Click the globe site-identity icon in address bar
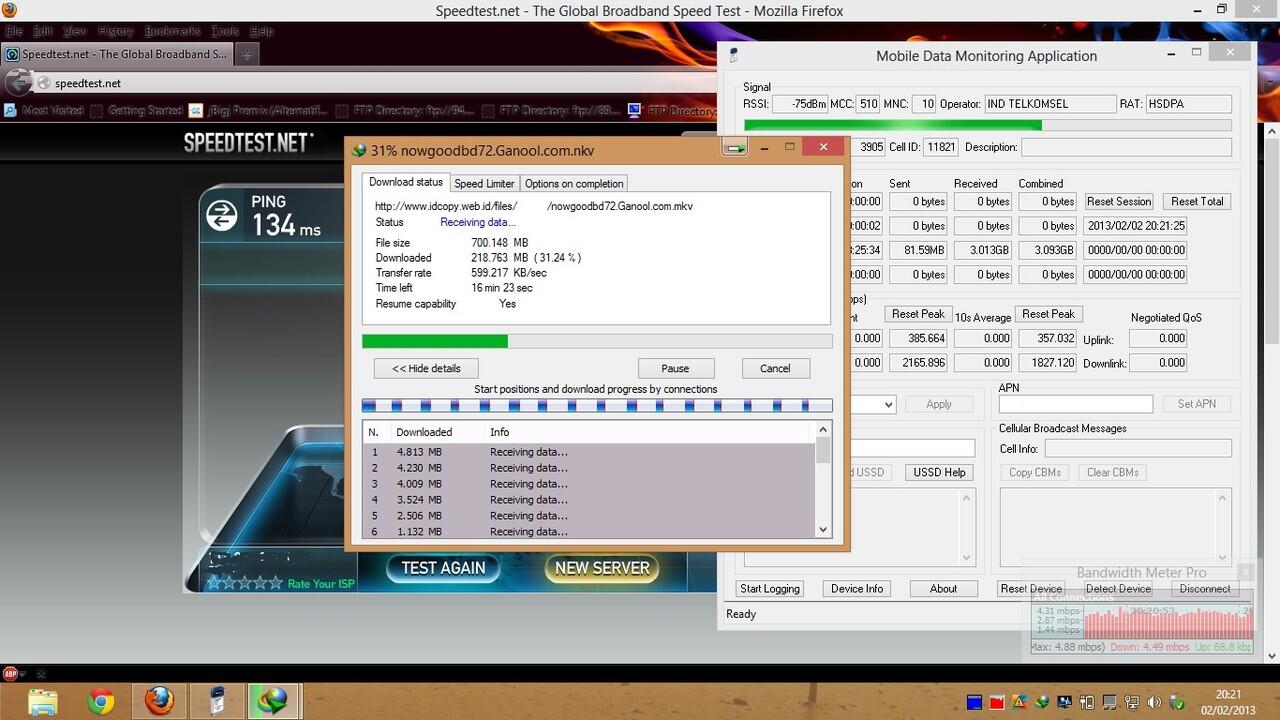The image size is (1280, 720). (x=43, y=84)
